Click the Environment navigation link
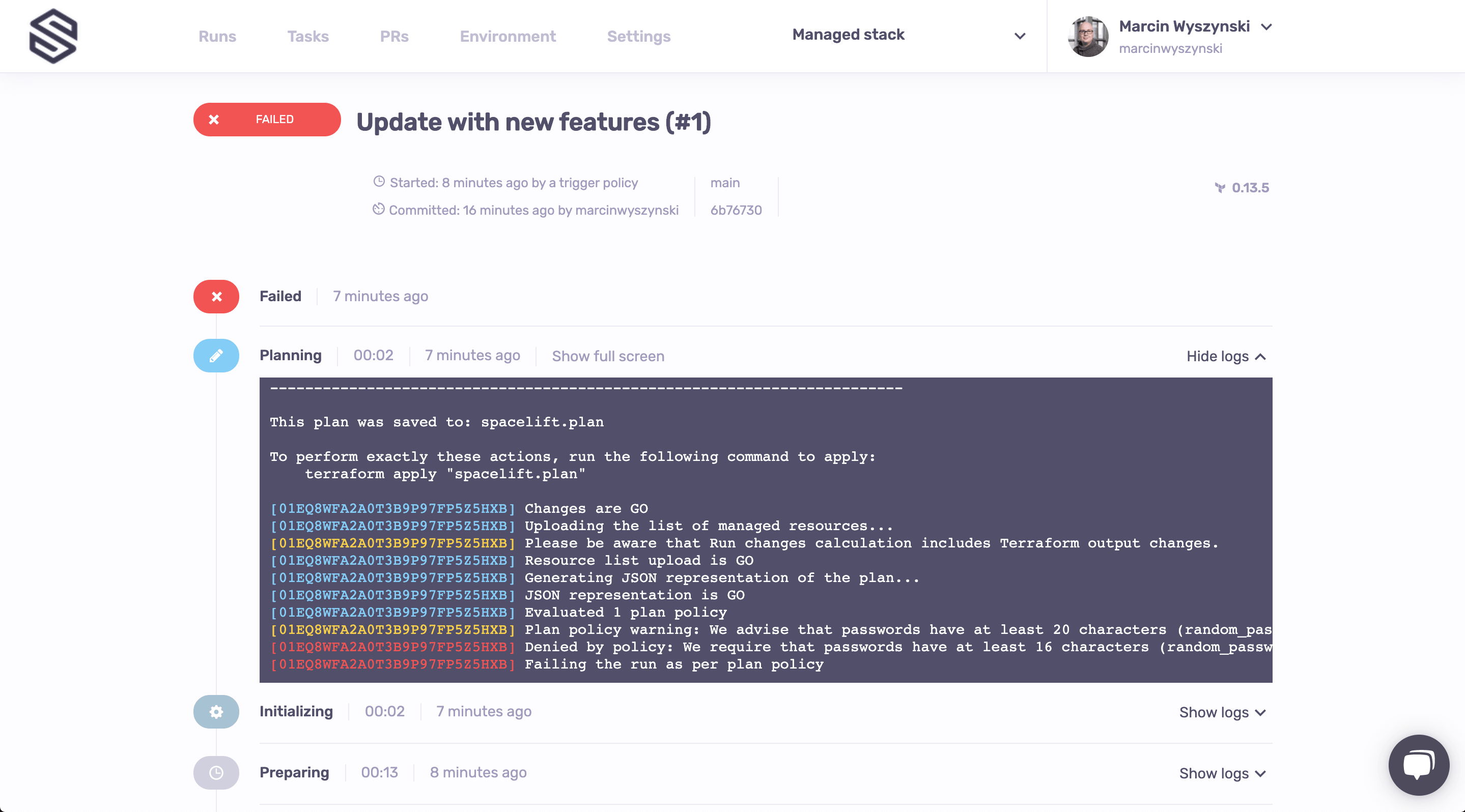This screenshot has width=1465, height=812. point(508,36)
